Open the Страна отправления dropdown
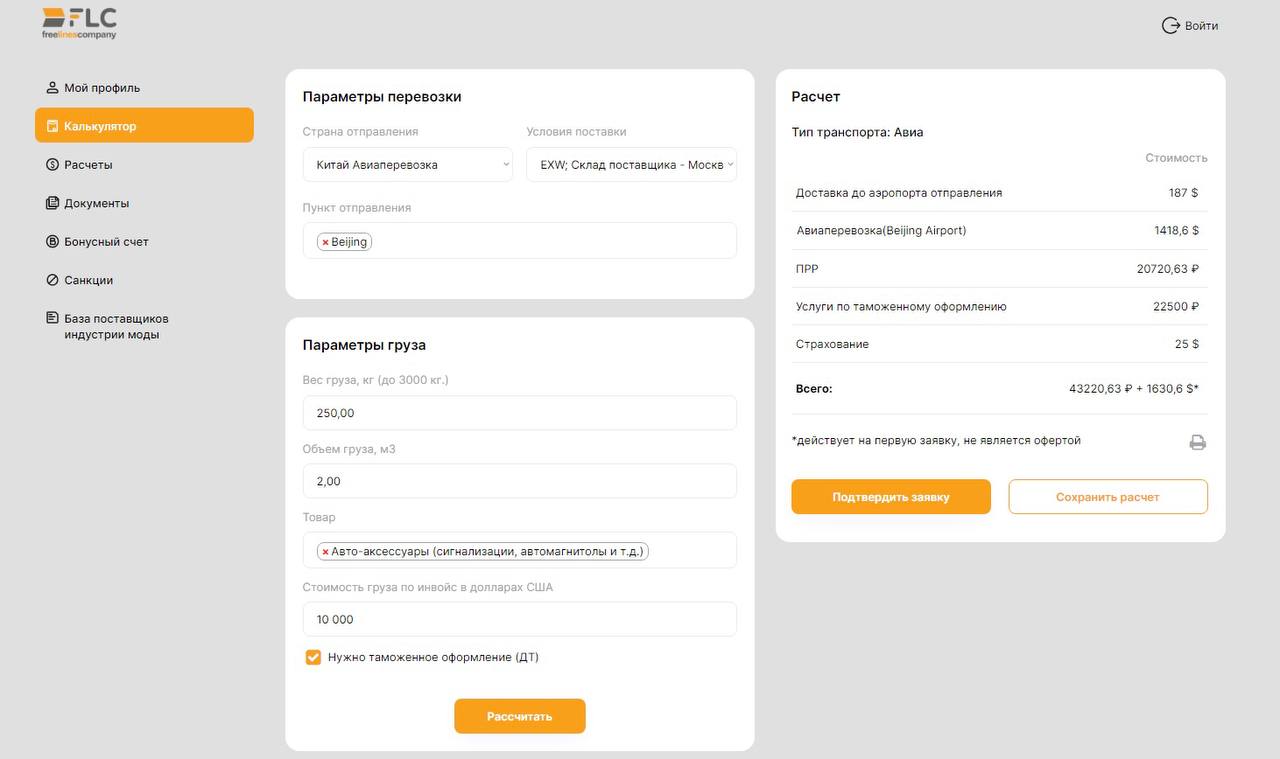1280x759 pixels. pos(407,165)
